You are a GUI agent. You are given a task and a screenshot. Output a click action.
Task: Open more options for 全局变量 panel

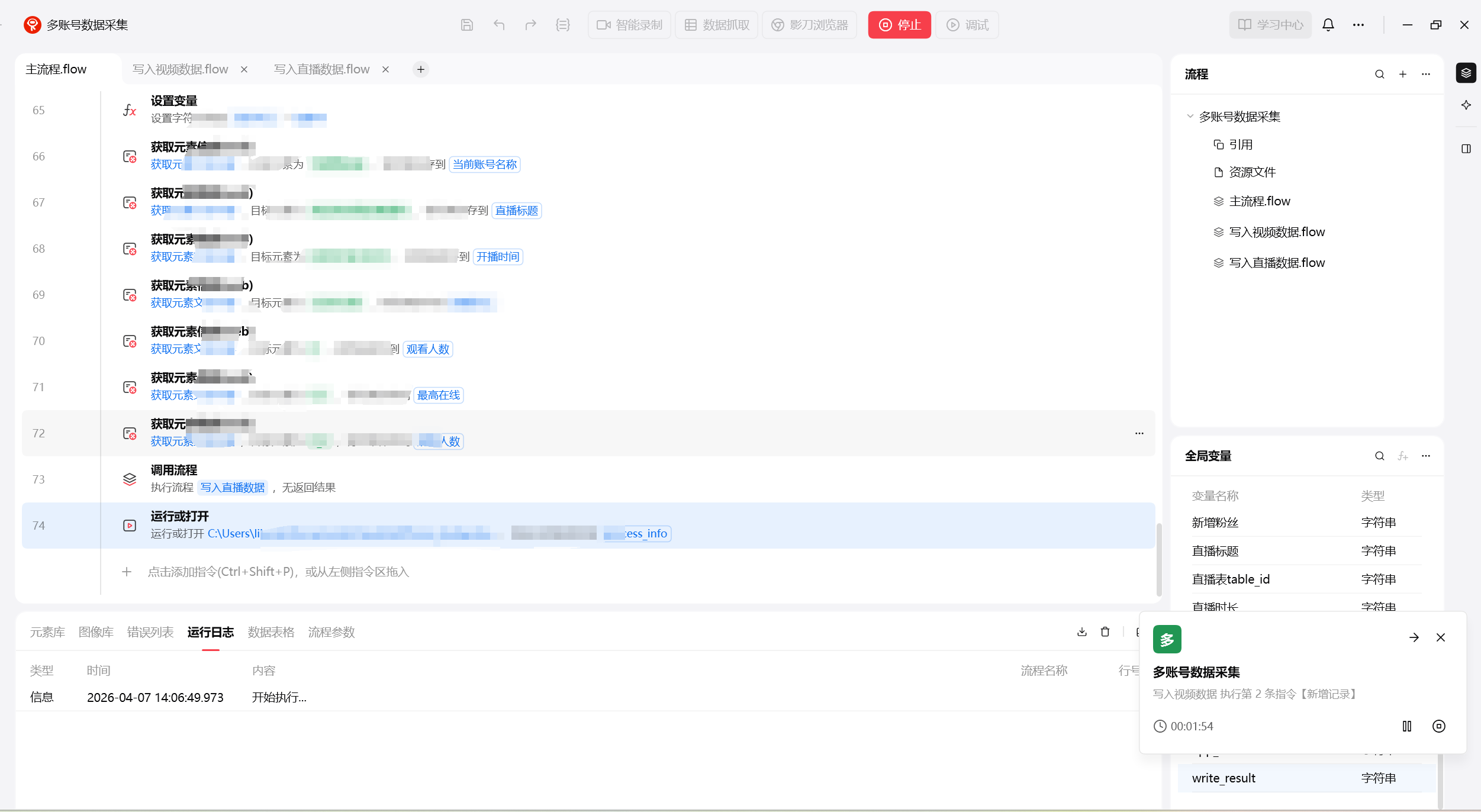1426,456
